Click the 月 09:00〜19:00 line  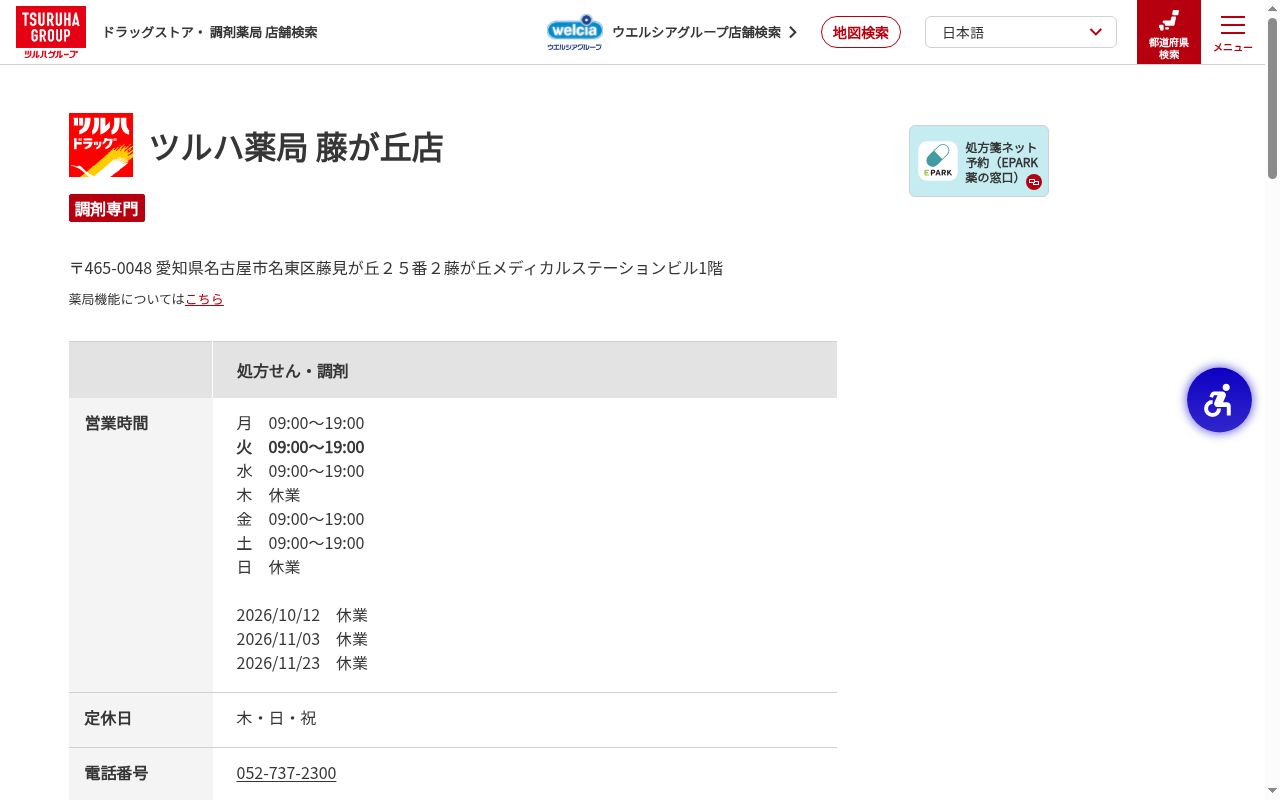click(x=300, y=423)
